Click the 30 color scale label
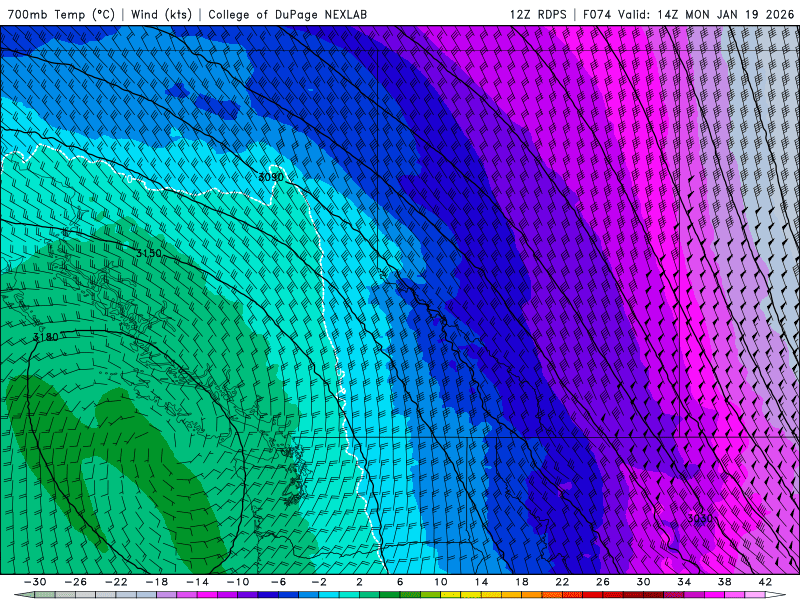Screen dimensions: 800x600 coord(643,582)
